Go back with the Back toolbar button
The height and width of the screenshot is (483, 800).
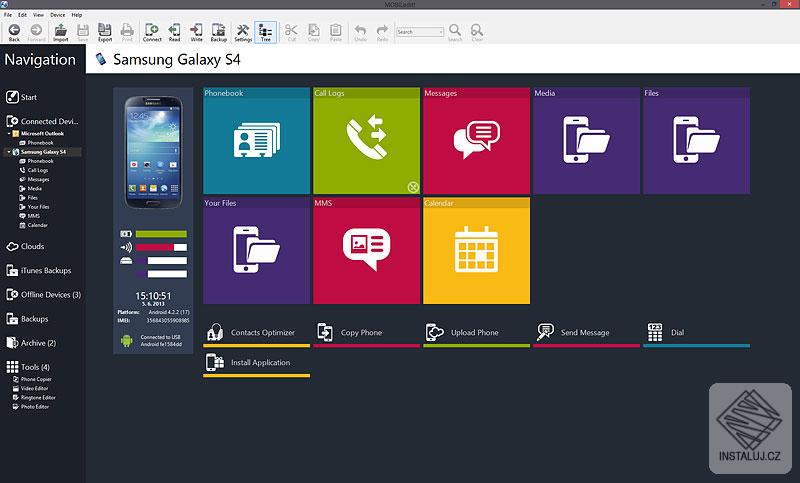(14, 32)
